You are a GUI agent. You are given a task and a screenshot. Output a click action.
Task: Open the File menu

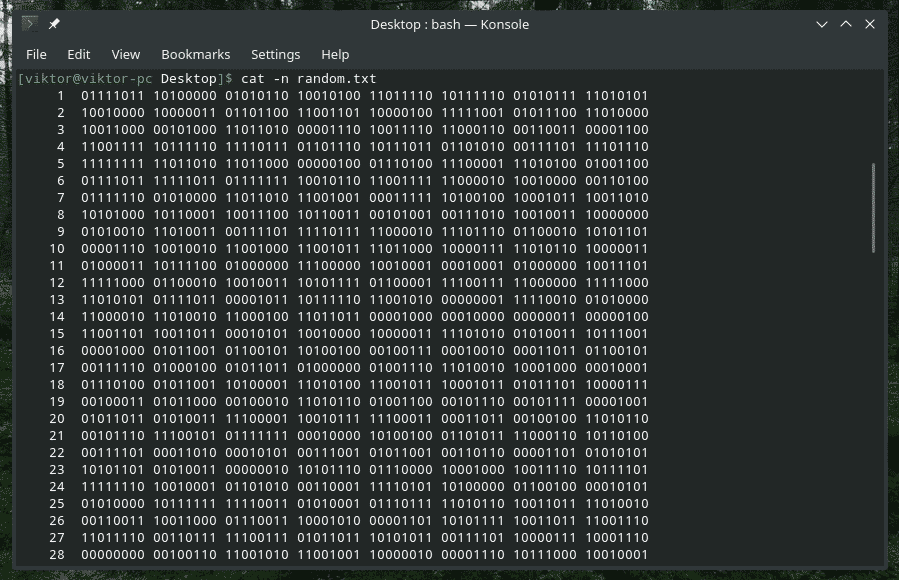36,54
